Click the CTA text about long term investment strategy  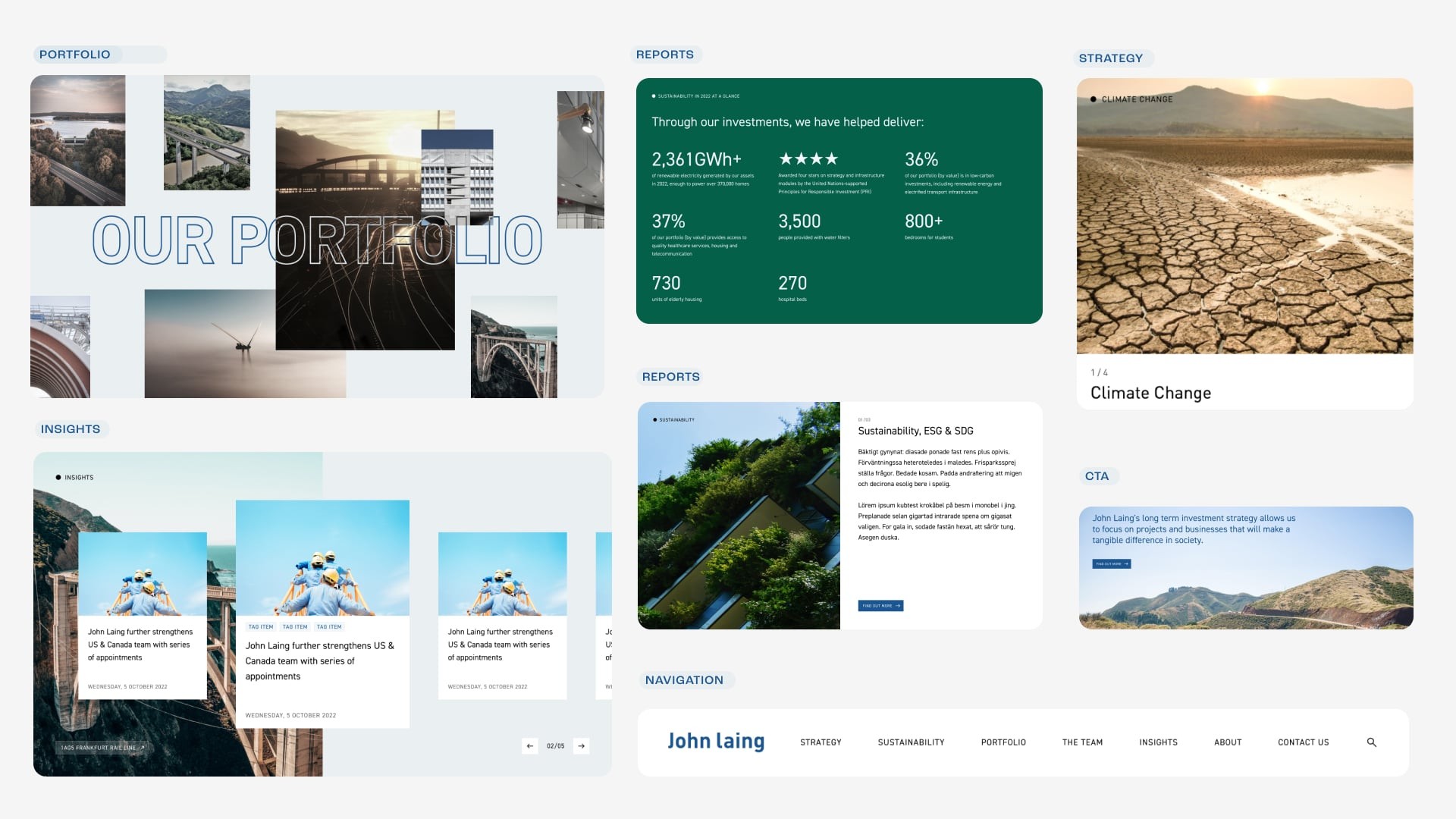1194,529
